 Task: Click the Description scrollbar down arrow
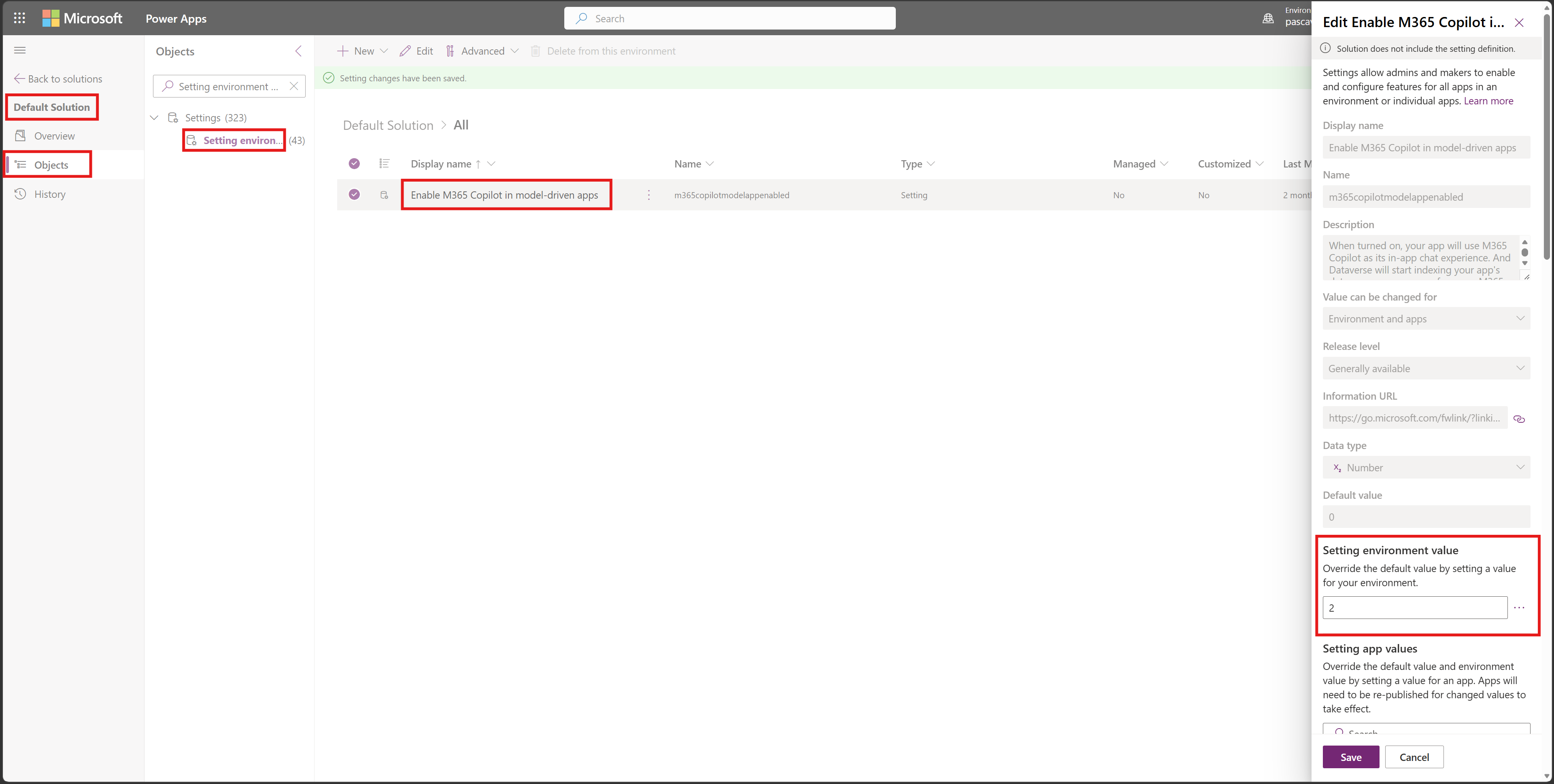1524,263
